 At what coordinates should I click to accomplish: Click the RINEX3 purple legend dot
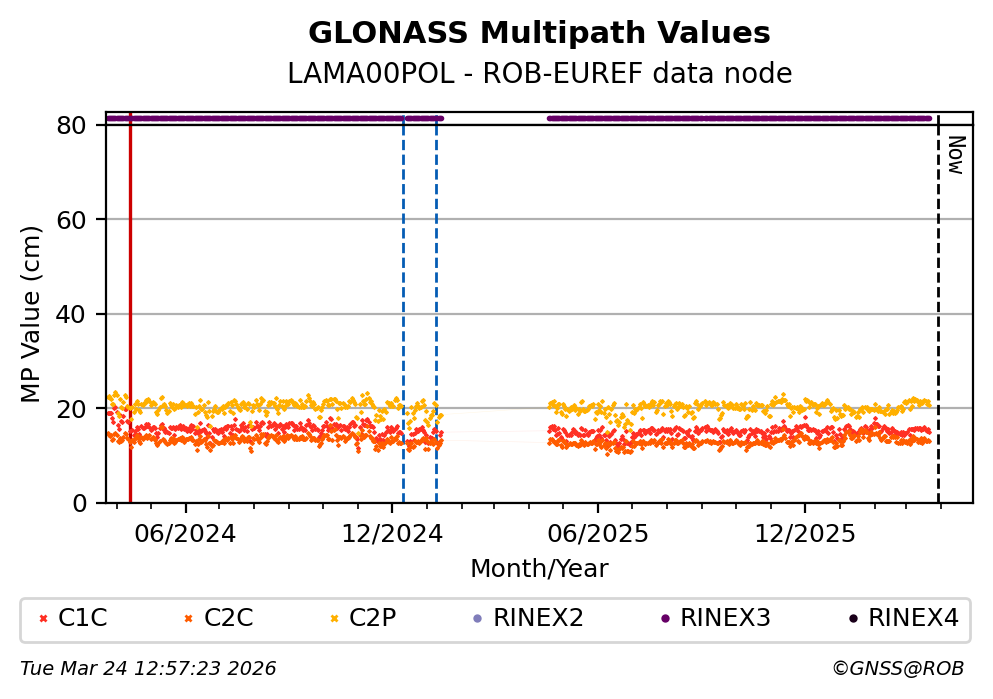(665, 619)
